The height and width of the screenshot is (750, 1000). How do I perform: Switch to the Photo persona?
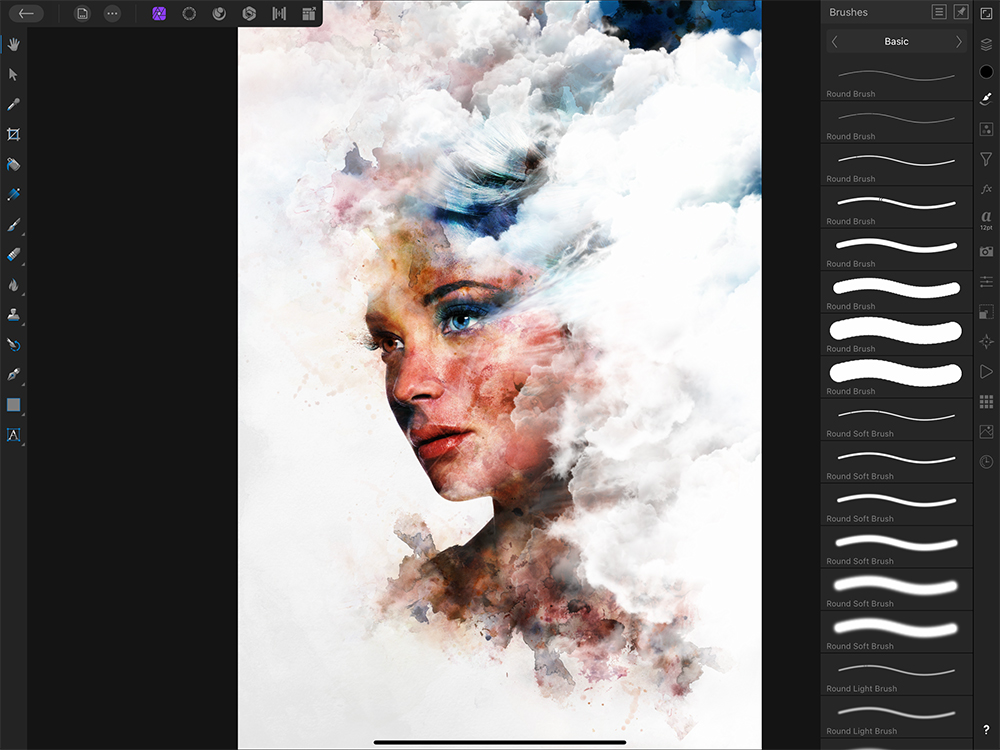pos(159,14)
